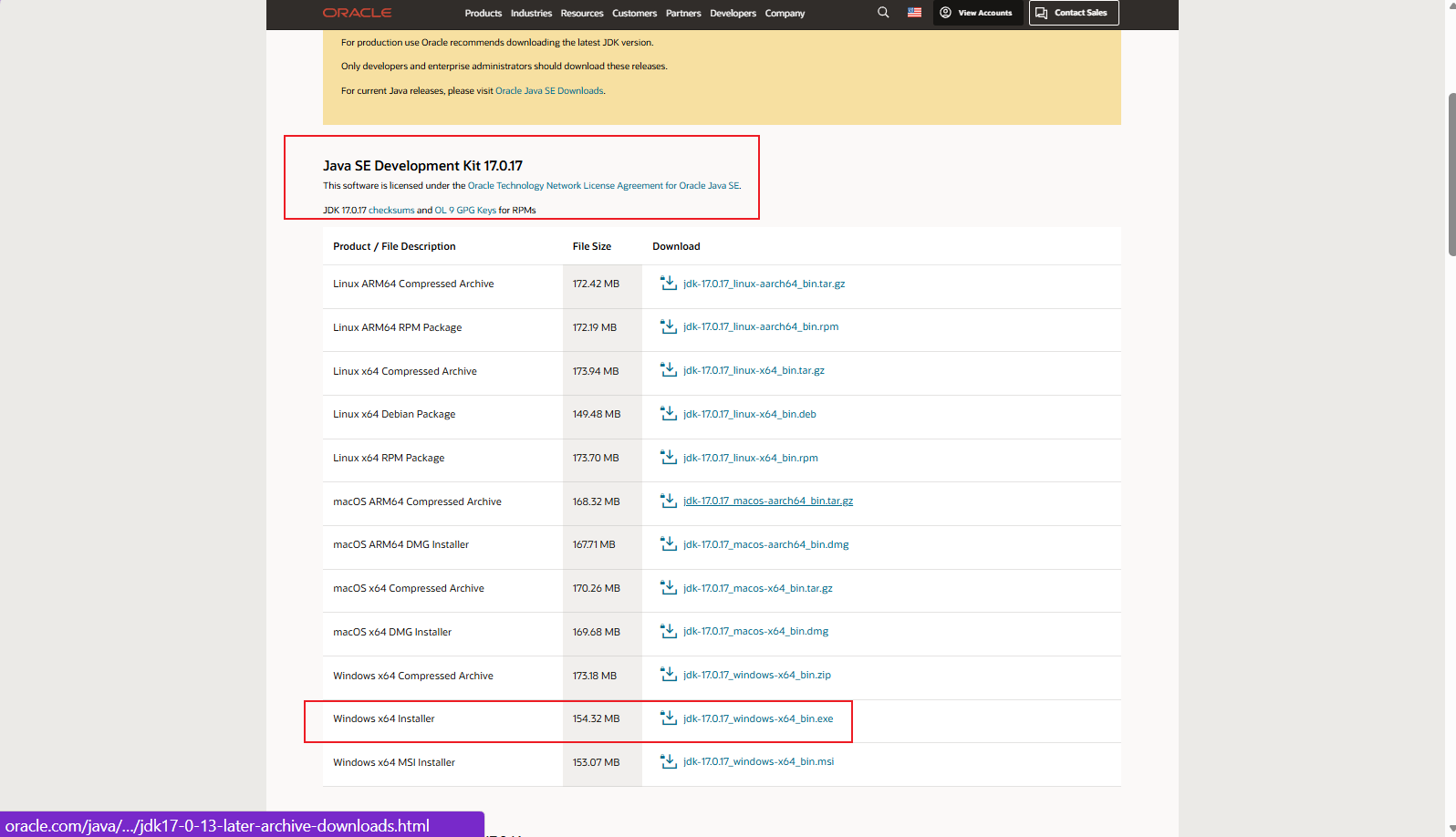The image size is (1456, 837).
Task: Click the 'Java SE Development Kit 17.0.17' heading
Action: click(422, 166)
